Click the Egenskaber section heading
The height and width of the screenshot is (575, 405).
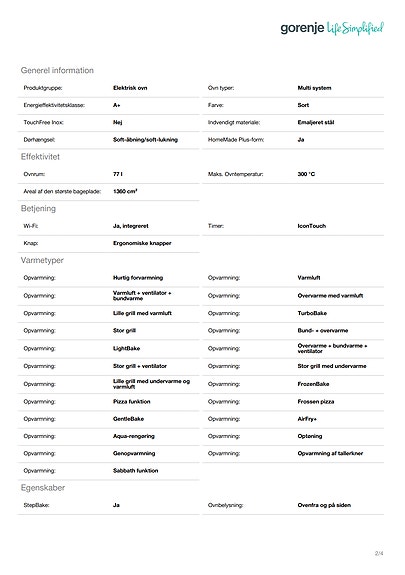[x=43, y=488]
